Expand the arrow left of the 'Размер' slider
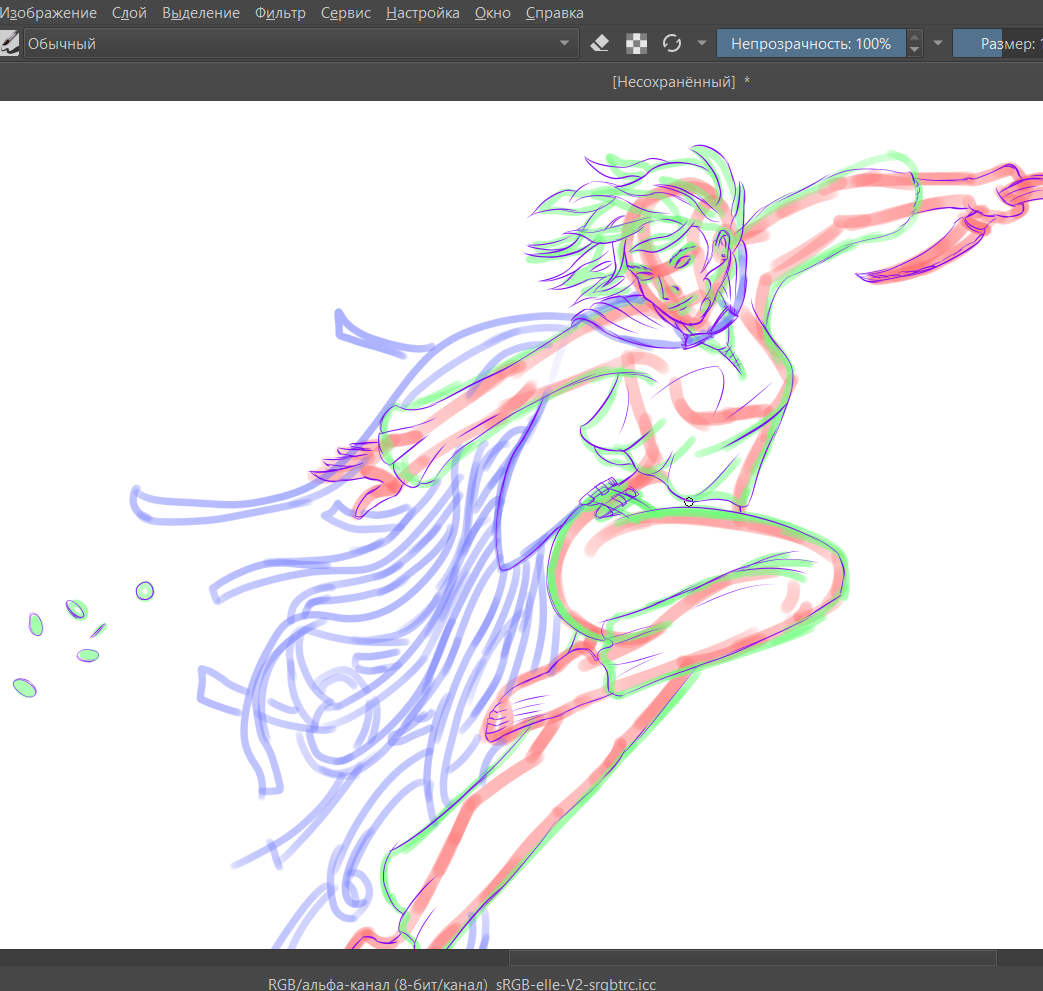The image size is (1043, 991). pyautogui.click(x=937, y=44)
